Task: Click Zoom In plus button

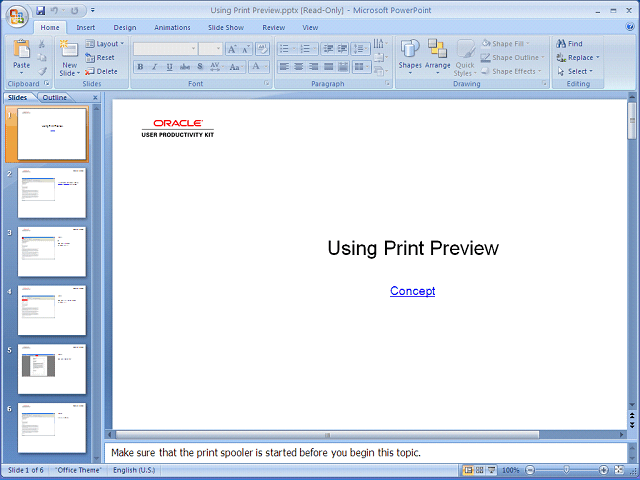Action: pos(603,470)
